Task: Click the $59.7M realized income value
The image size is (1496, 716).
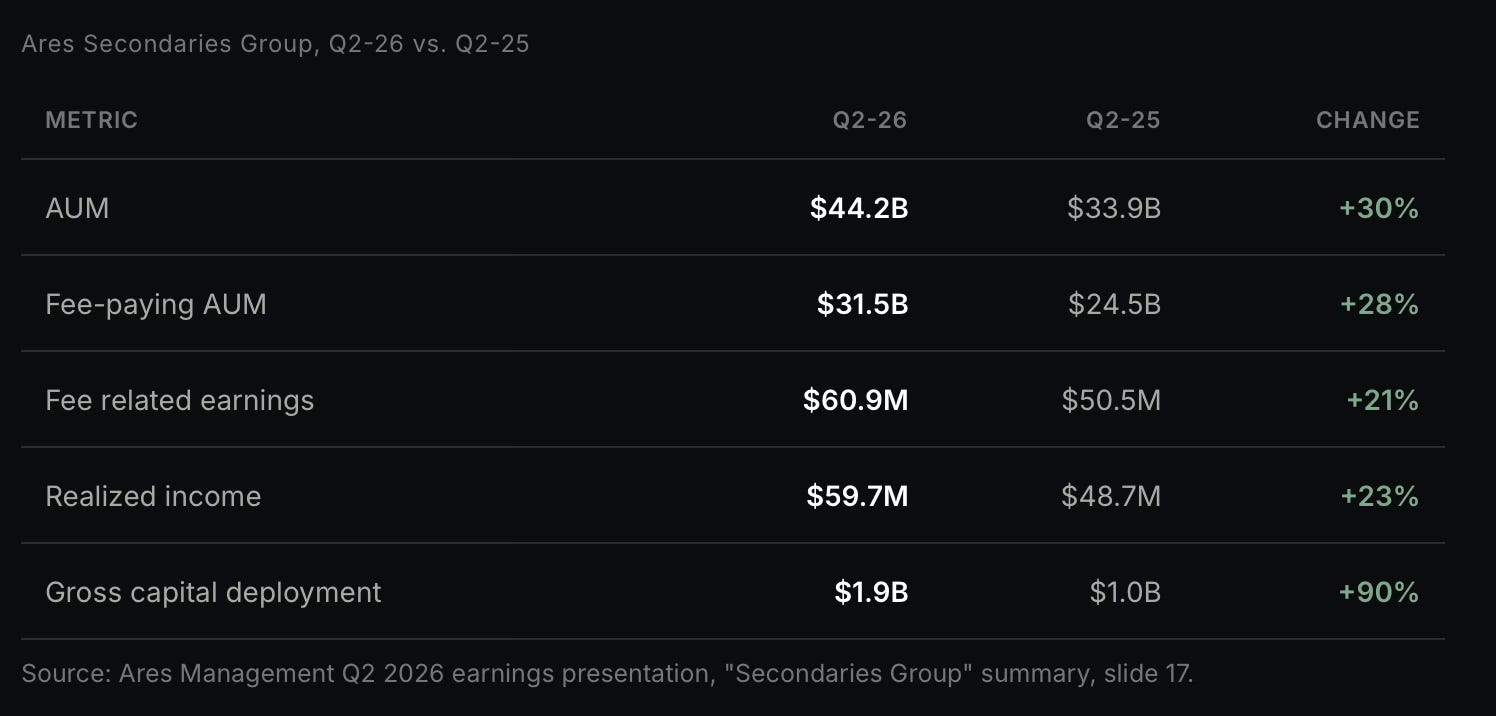Action: tap(857, 496)
